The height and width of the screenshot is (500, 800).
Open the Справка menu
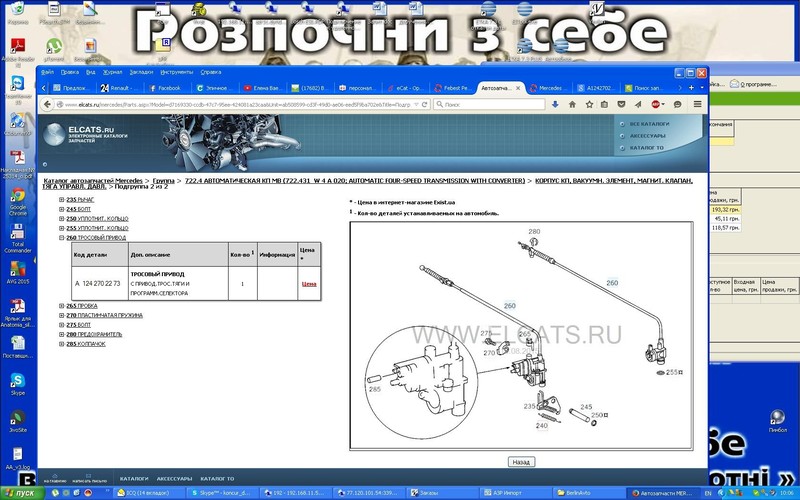point(211,72)
